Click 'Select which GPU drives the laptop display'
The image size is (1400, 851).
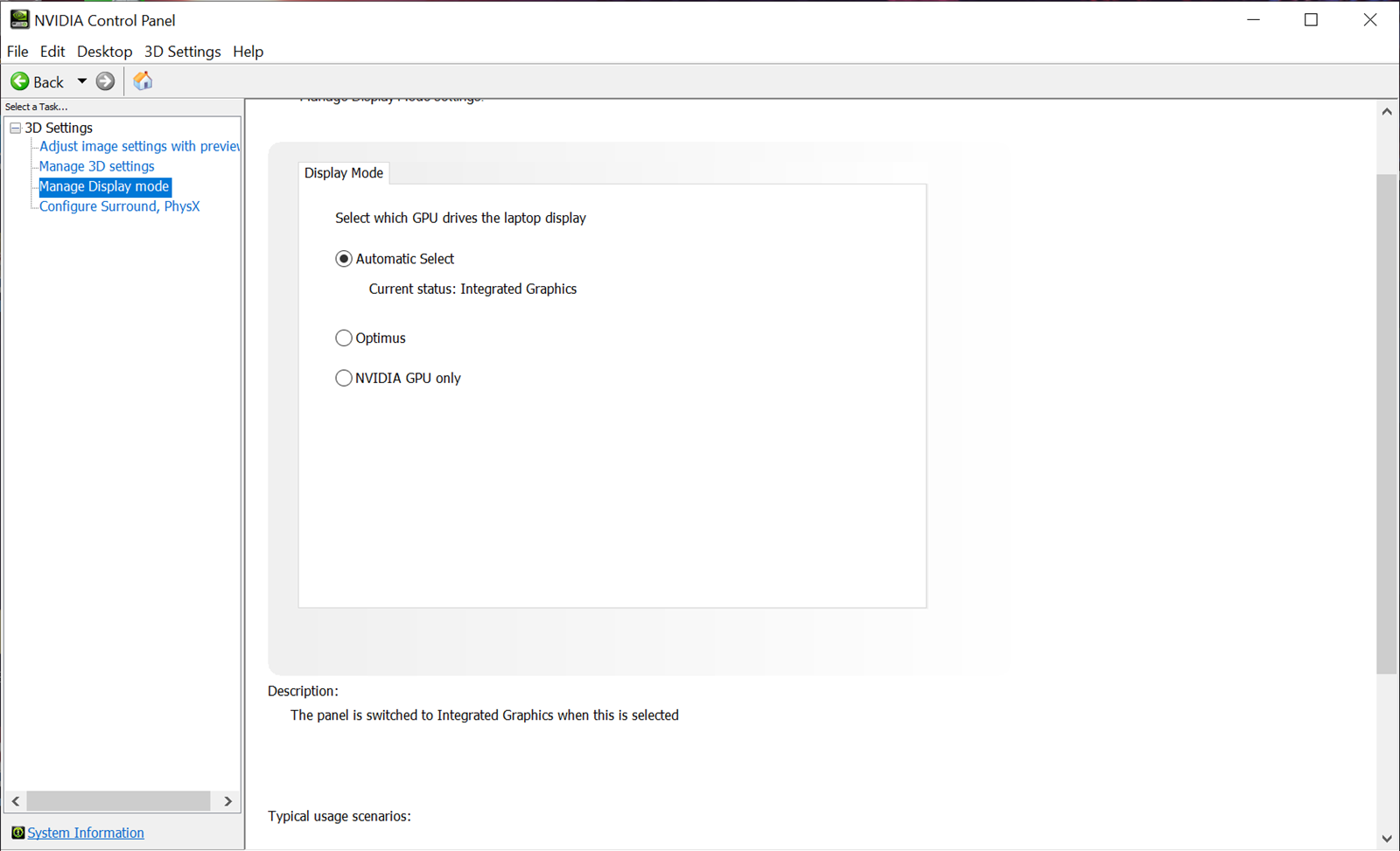pos(460,218)
